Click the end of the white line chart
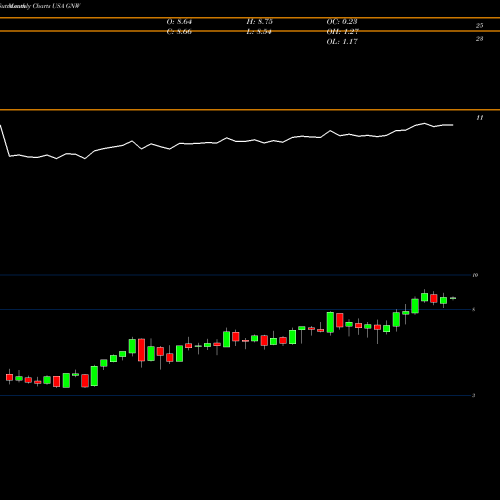The image size is (500, 500). tap(452, 125)
